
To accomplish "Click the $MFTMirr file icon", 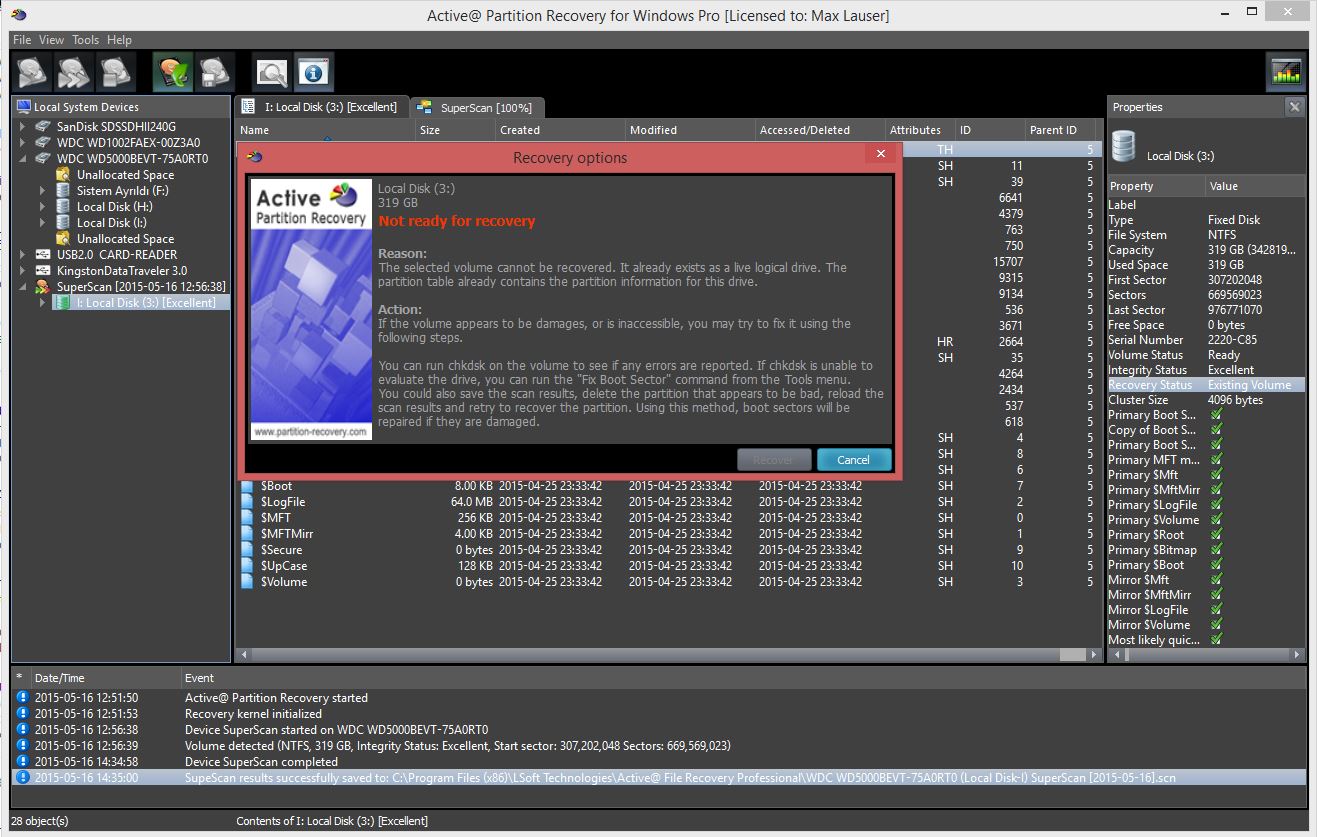I will [x=248, y=534].
